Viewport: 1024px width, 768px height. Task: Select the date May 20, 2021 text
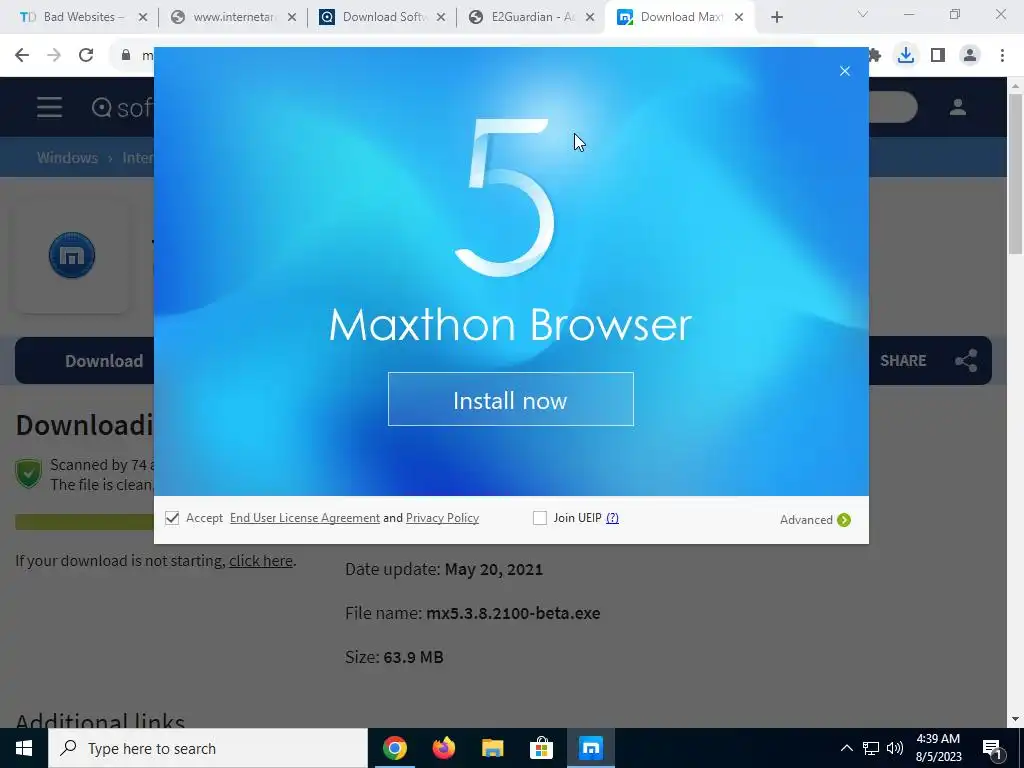[x=494, y=569]
